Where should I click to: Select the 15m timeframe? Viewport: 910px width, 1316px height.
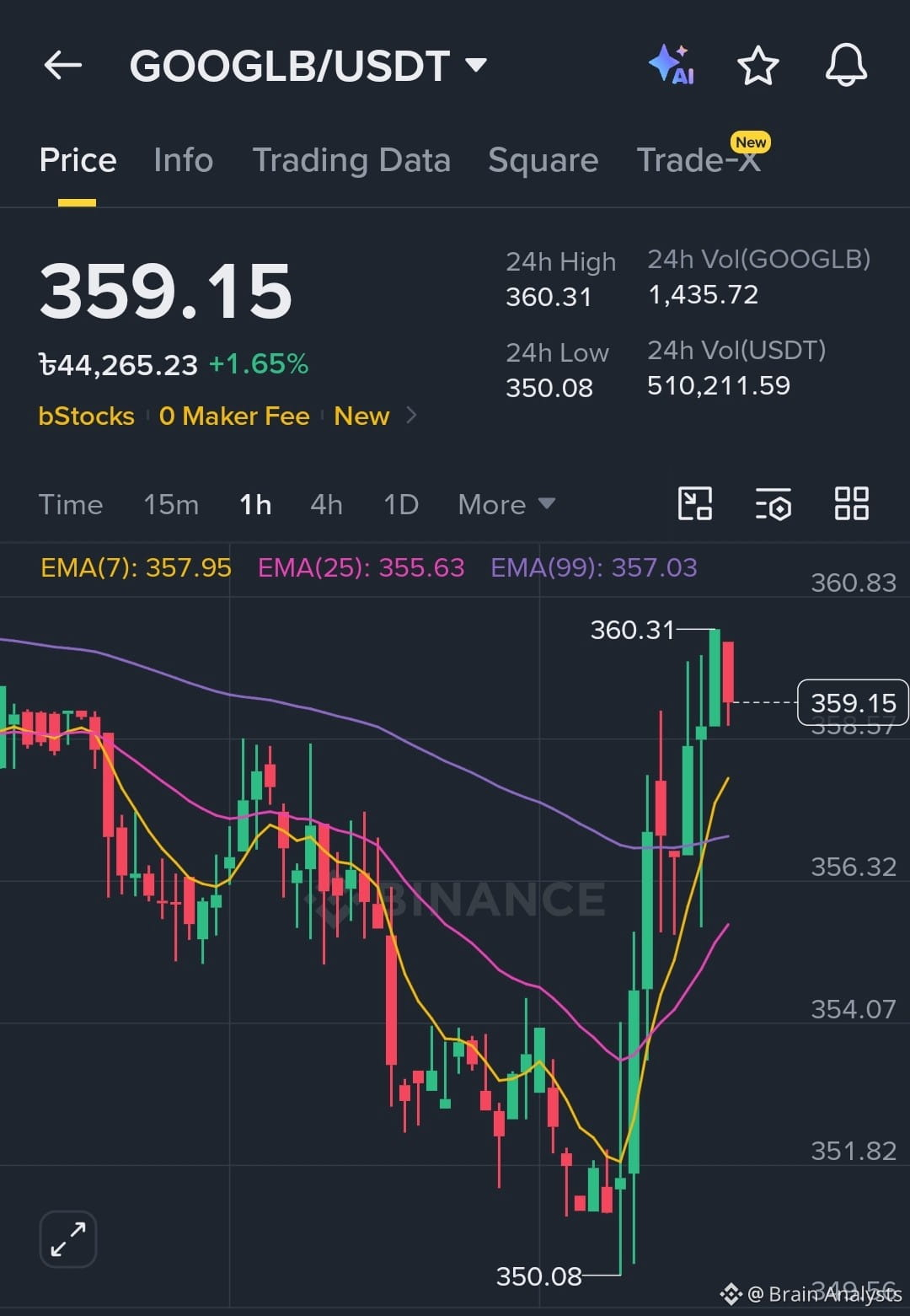[171, 504]
